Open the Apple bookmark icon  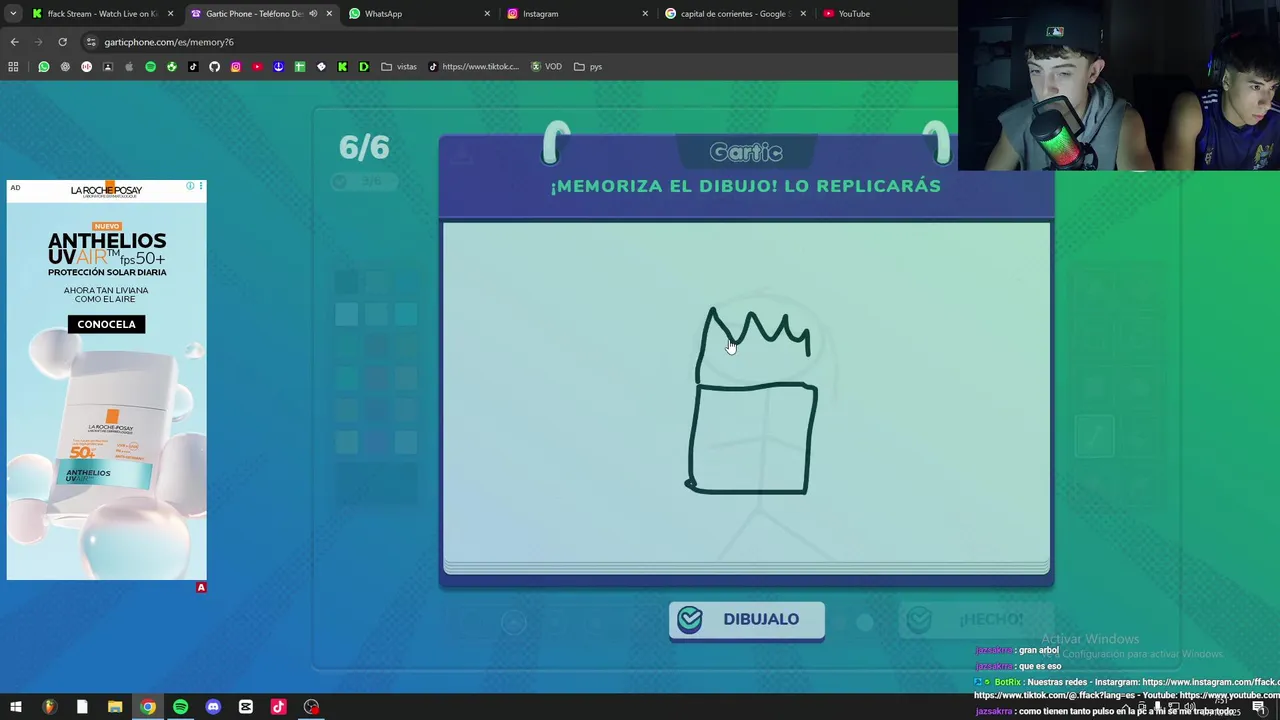tap(129, 67)
